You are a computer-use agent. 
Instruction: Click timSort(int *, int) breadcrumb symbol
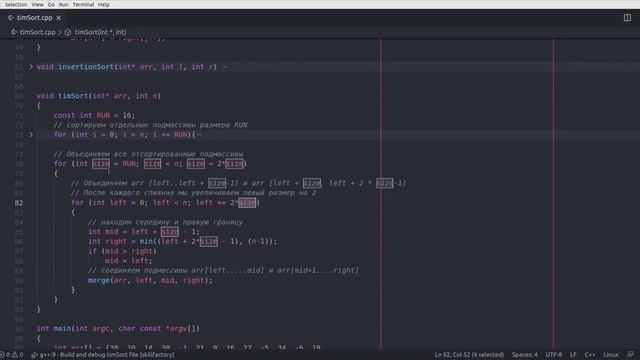pyautogui.click(x=100, y=32)
